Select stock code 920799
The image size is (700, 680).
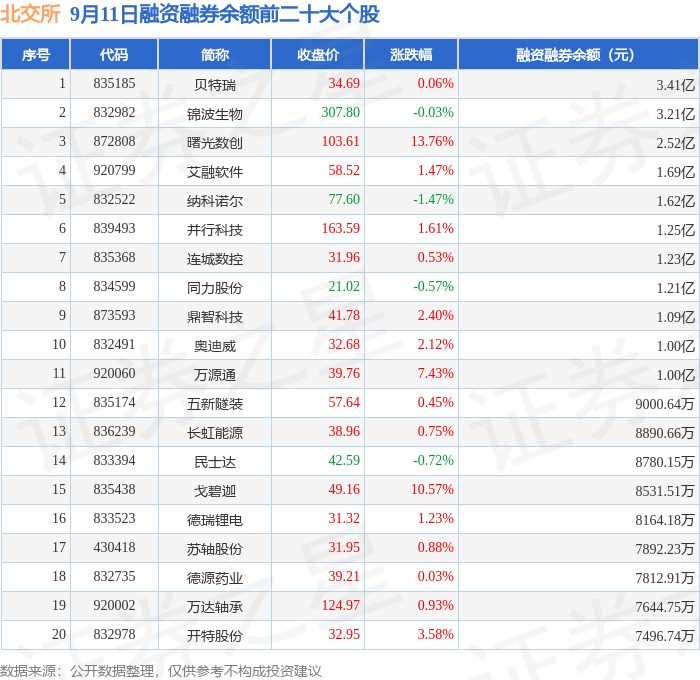[114, 170]
